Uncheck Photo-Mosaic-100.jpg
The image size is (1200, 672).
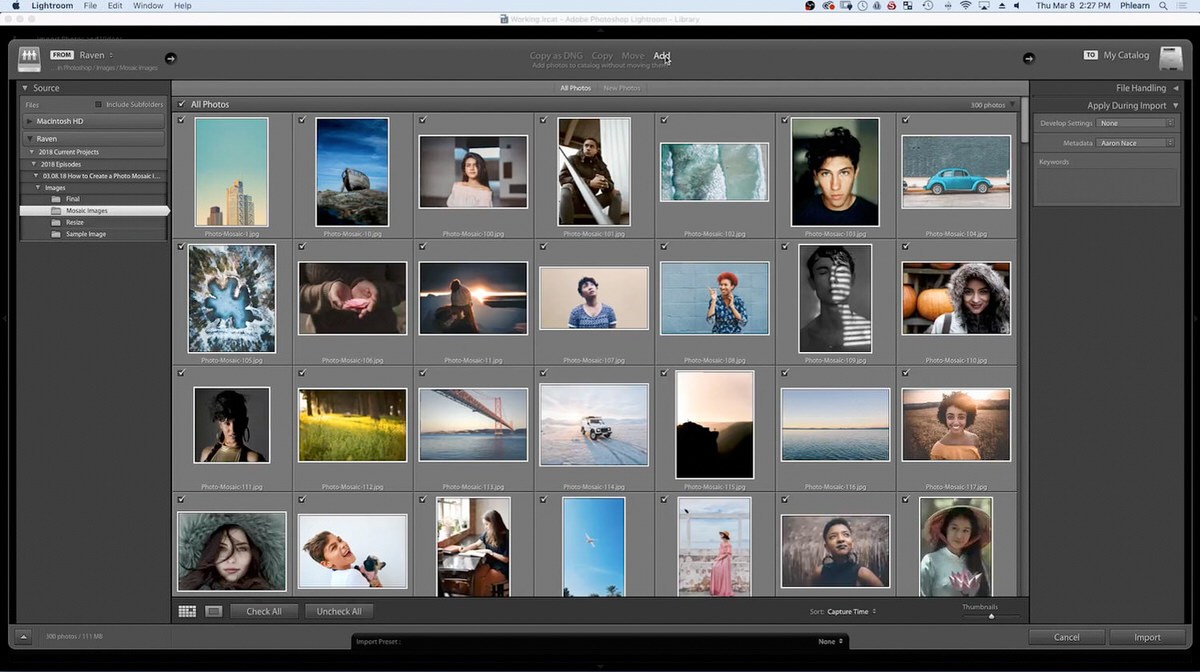point(423,120)
